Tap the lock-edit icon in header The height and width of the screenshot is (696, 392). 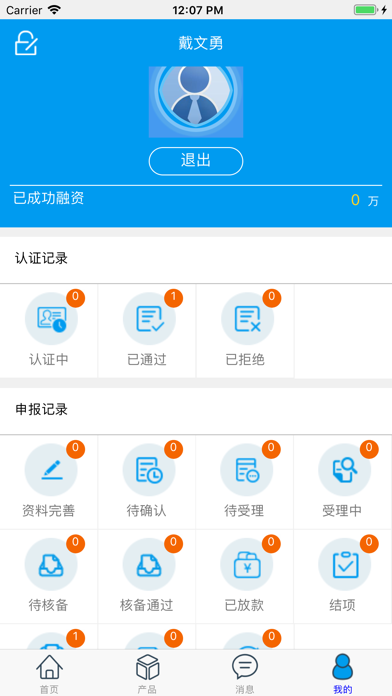pos(26,44)
